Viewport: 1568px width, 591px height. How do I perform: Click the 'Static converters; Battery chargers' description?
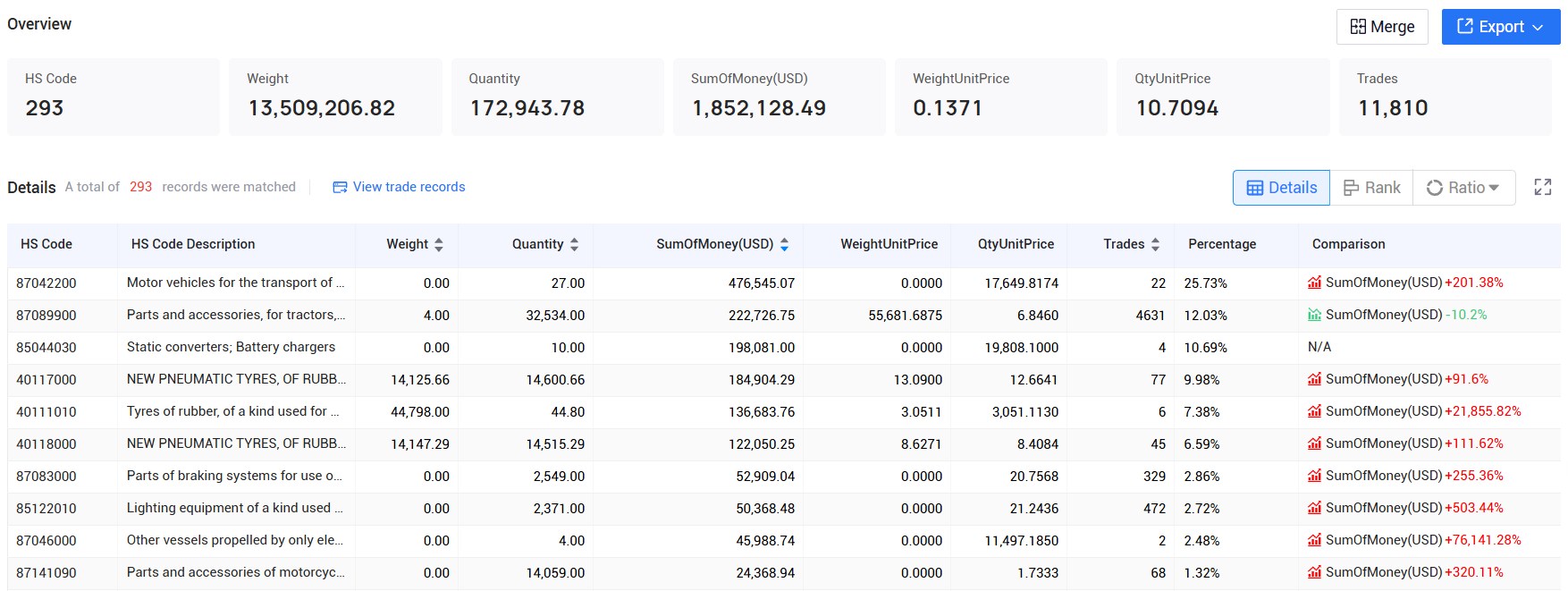click(231, 347)
